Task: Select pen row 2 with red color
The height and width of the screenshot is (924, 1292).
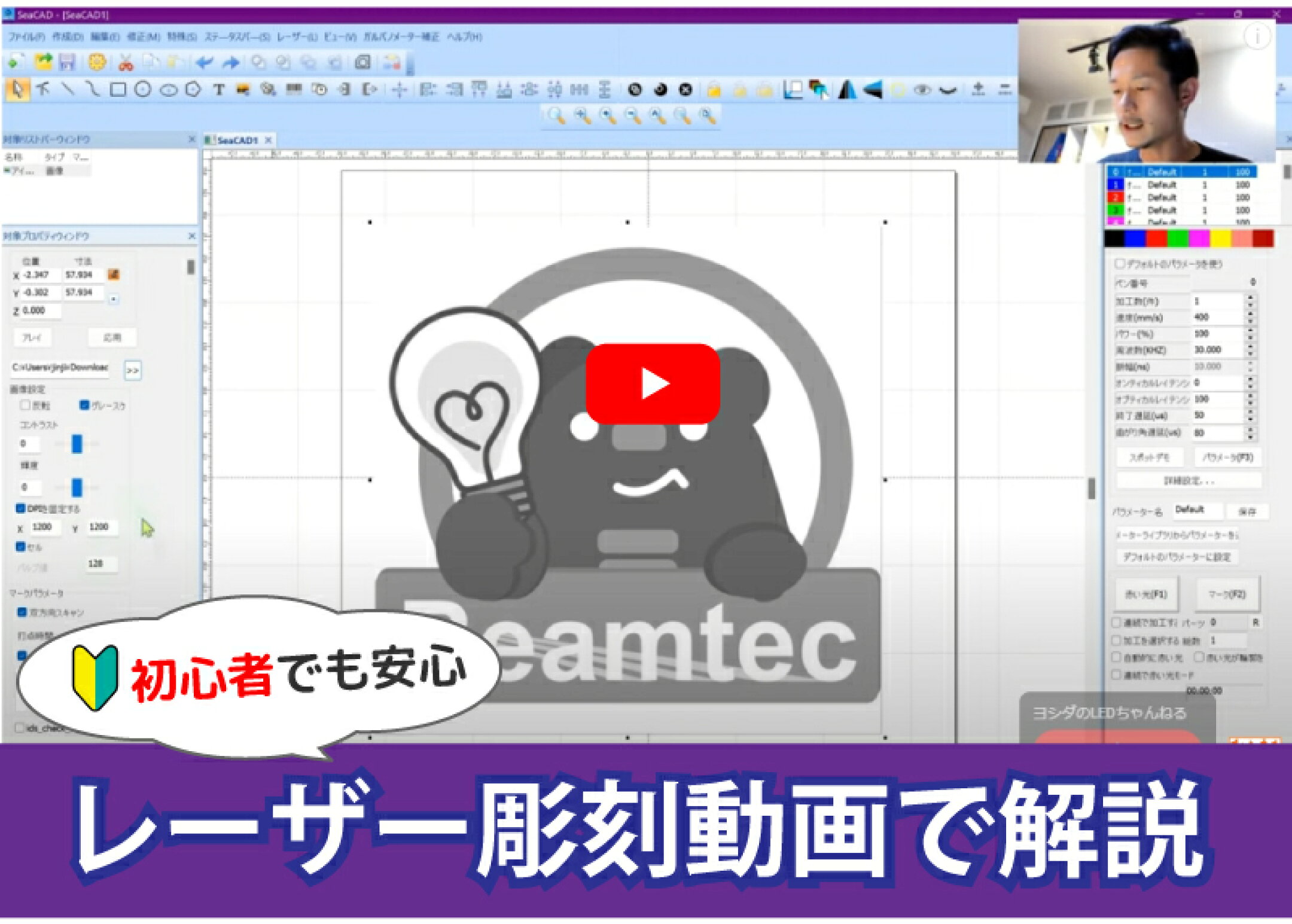Action: point(1181,197)
